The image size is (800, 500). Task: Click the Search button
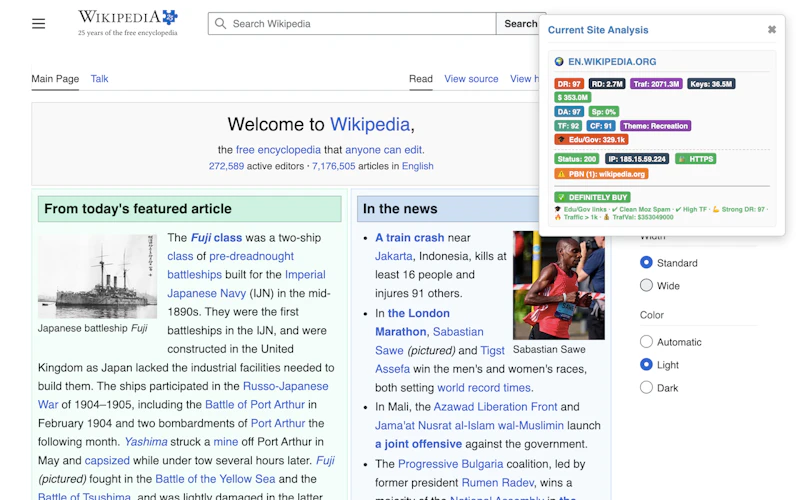click(x=520, y=23)
